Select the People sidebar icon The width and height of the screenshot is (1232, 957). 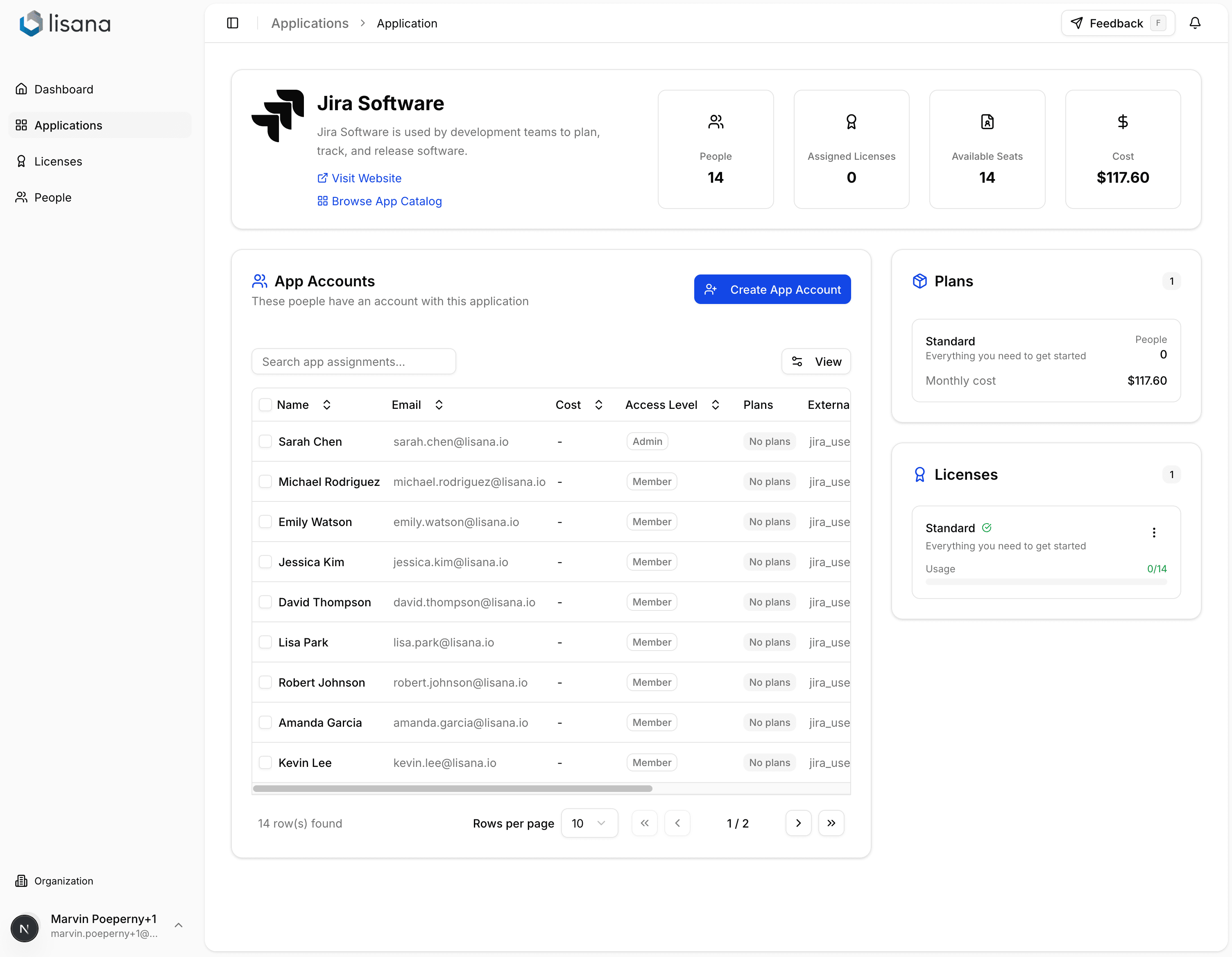point(21,197)
